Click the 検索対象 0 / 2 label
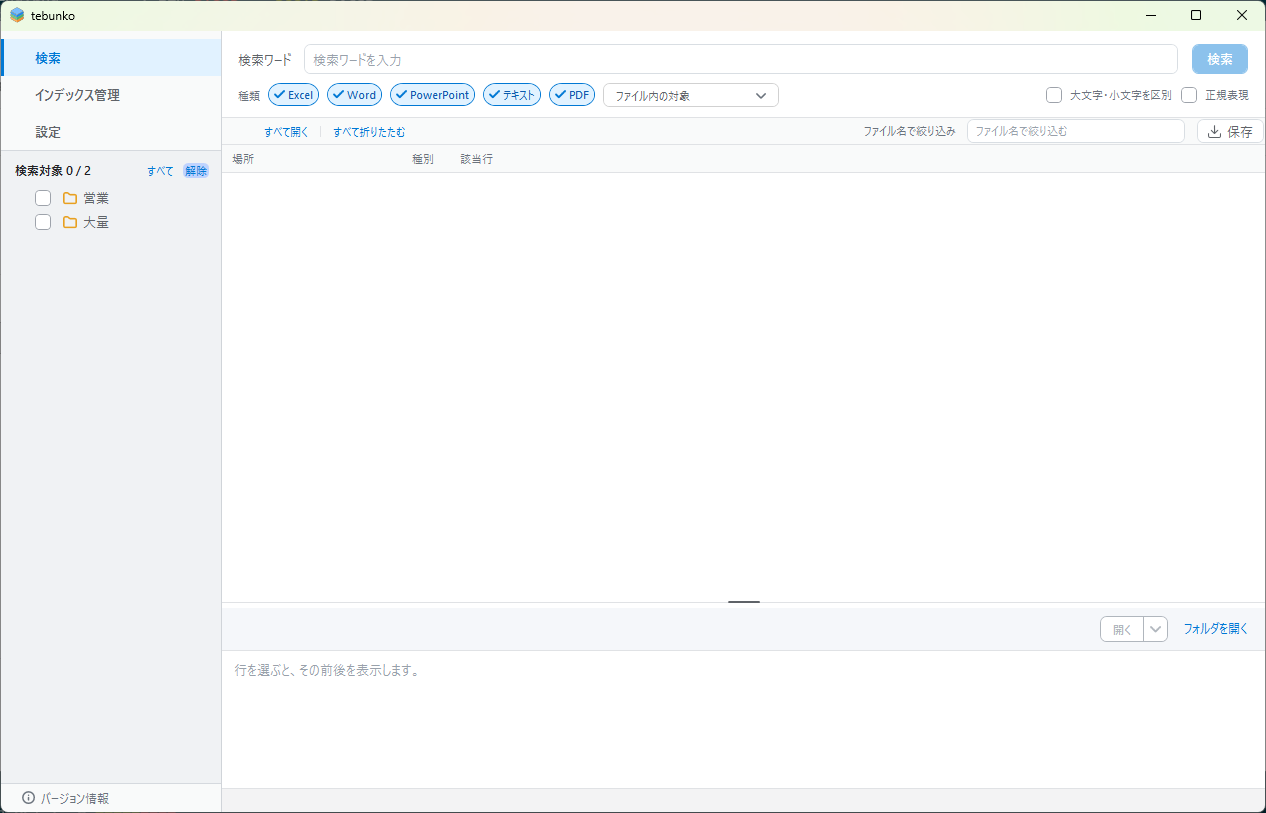This screenshot has height=813, width=1266. [53, 171]
